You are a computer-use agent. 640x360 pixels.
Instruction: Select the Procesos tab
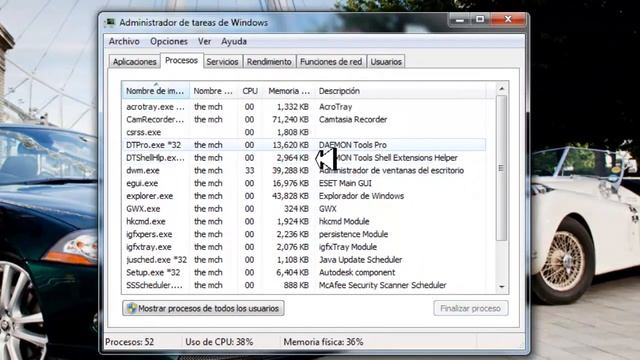[x=182, y=60]
